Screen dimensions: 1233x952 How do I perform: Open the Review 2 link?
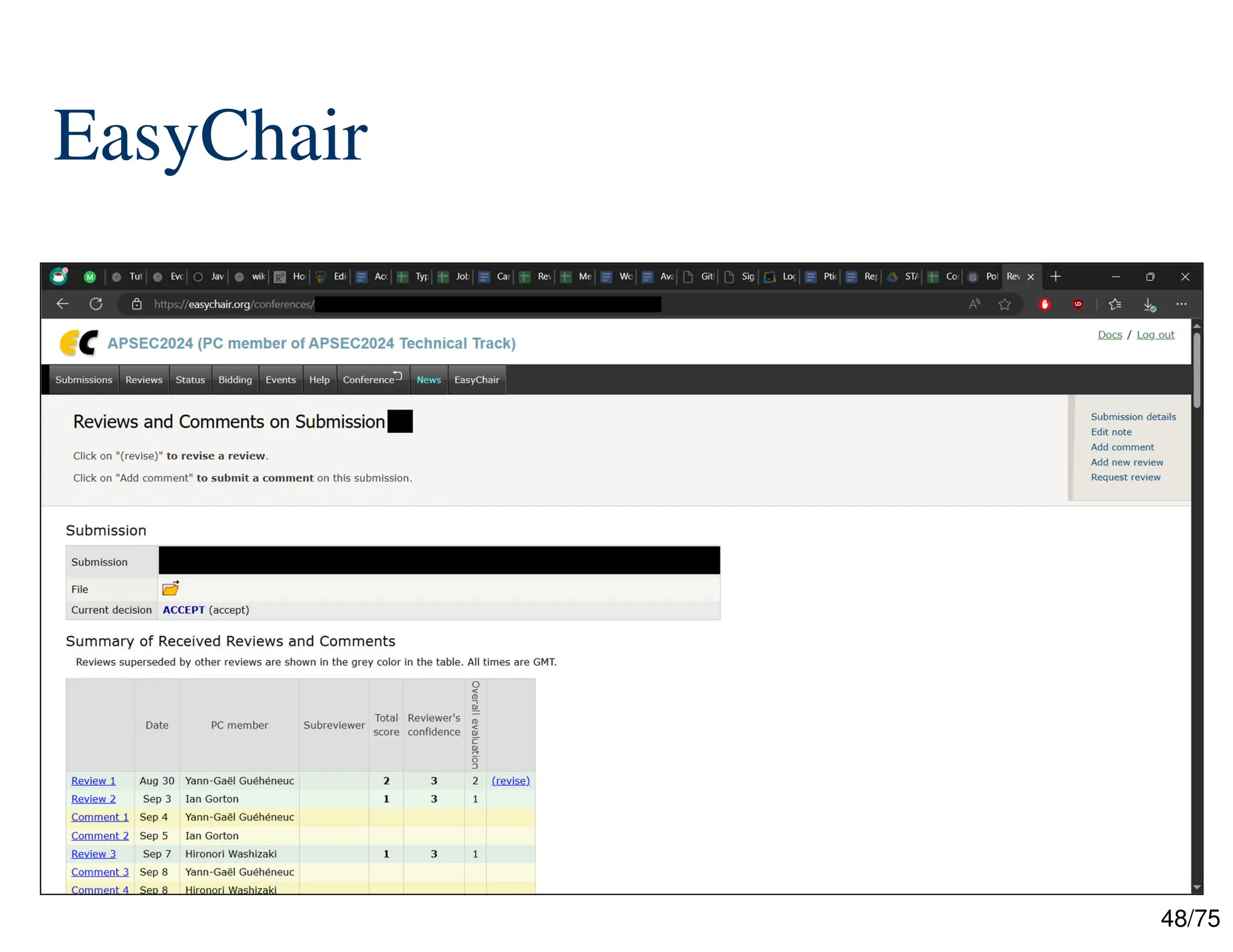tap(93, 799)
